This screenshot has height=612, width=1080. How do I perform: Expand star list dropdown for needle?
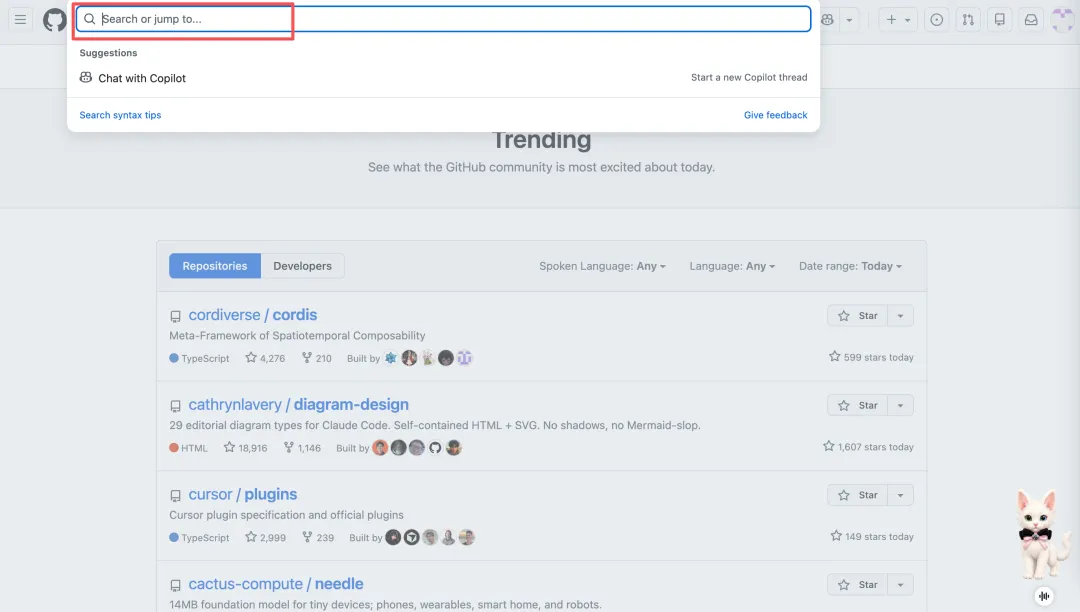(900, 584)
